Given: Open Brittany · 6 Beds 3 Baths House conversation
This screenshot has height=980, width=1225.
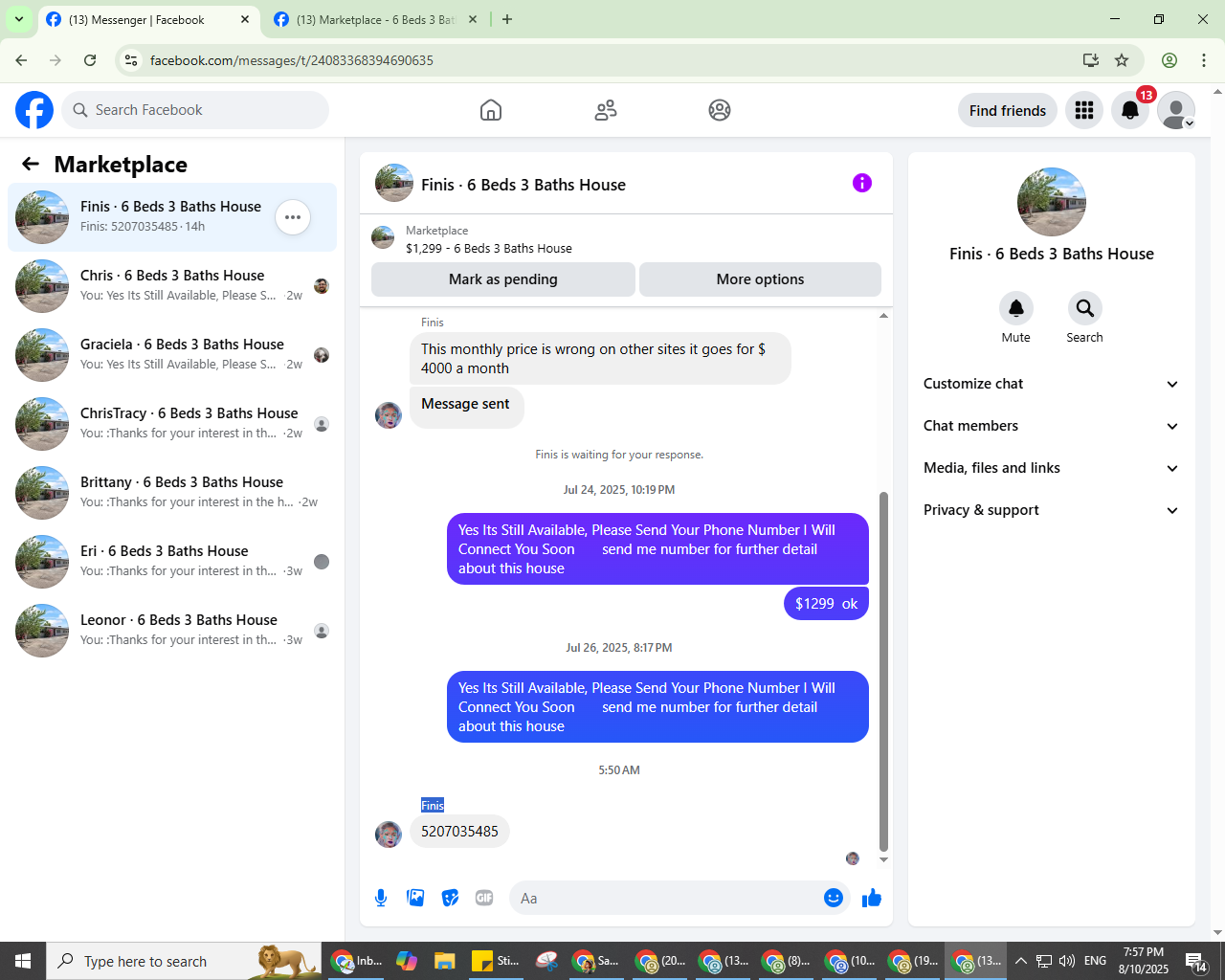Looking at the screenshot, I should tap(172, 493).
